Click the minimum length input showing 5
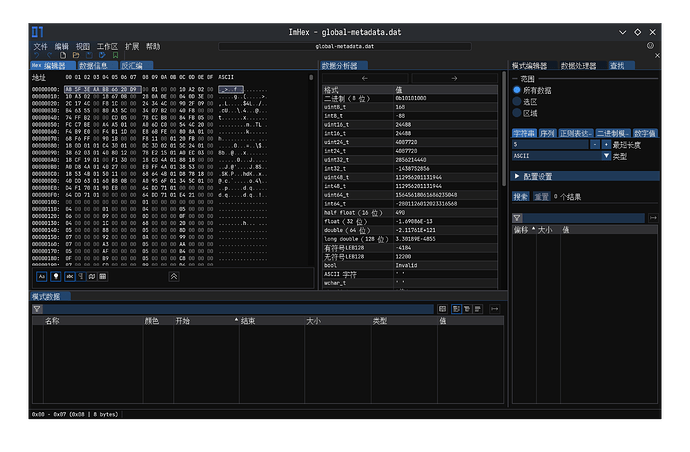This screenshot has width=690, height=452. point(550,144)
